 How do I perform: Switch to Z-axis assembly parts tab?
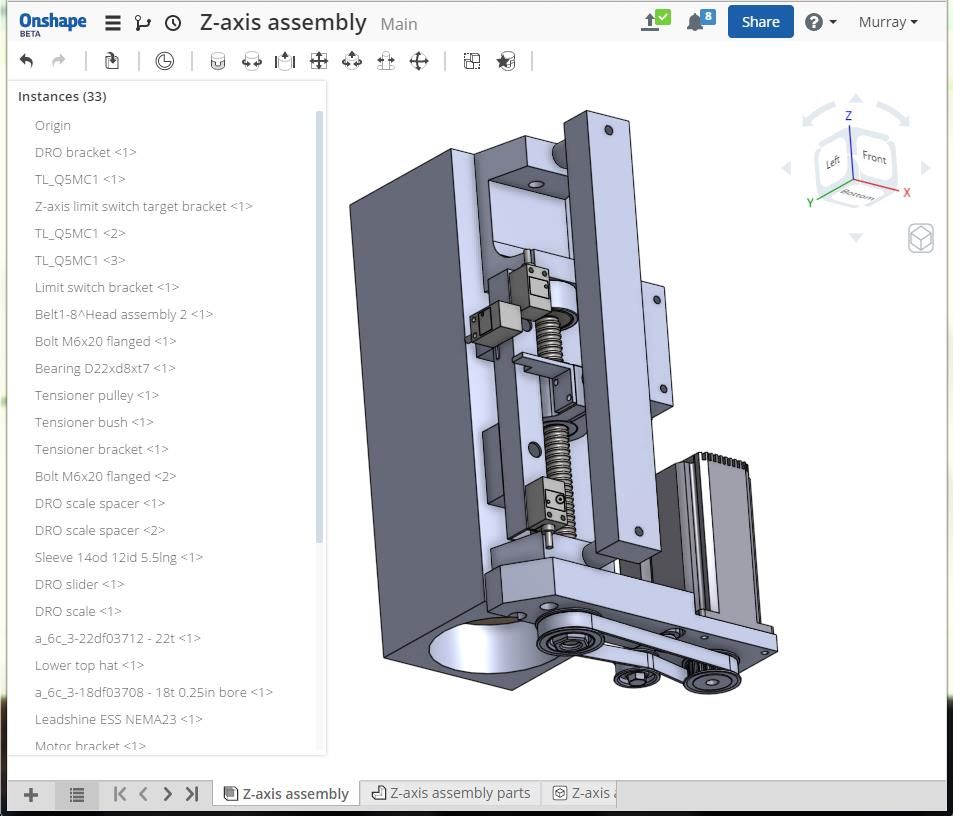click(x=450, y=793)
